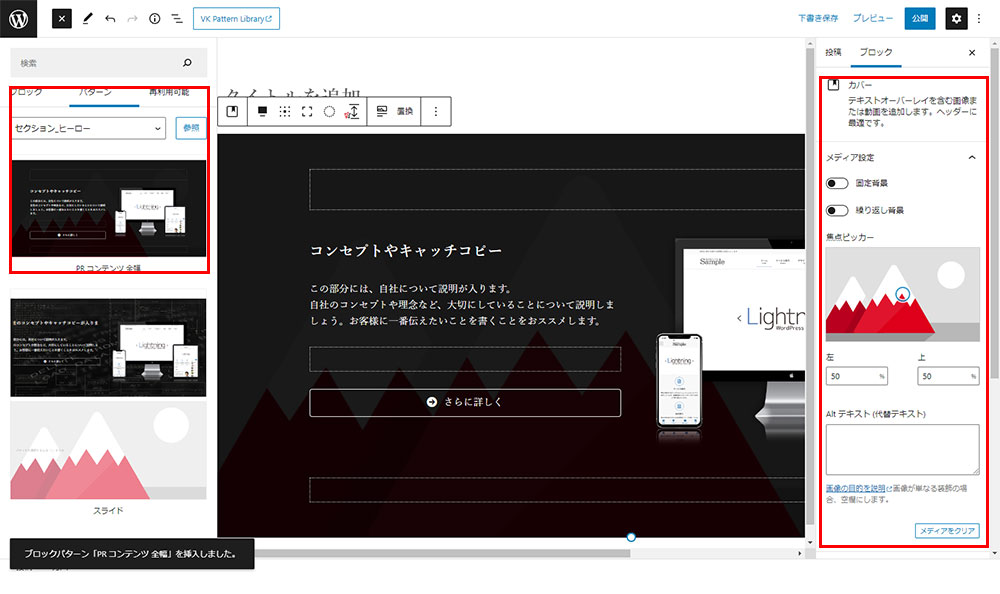
Task: Click the Alt テキスト text area
Action: coord(902,449)
